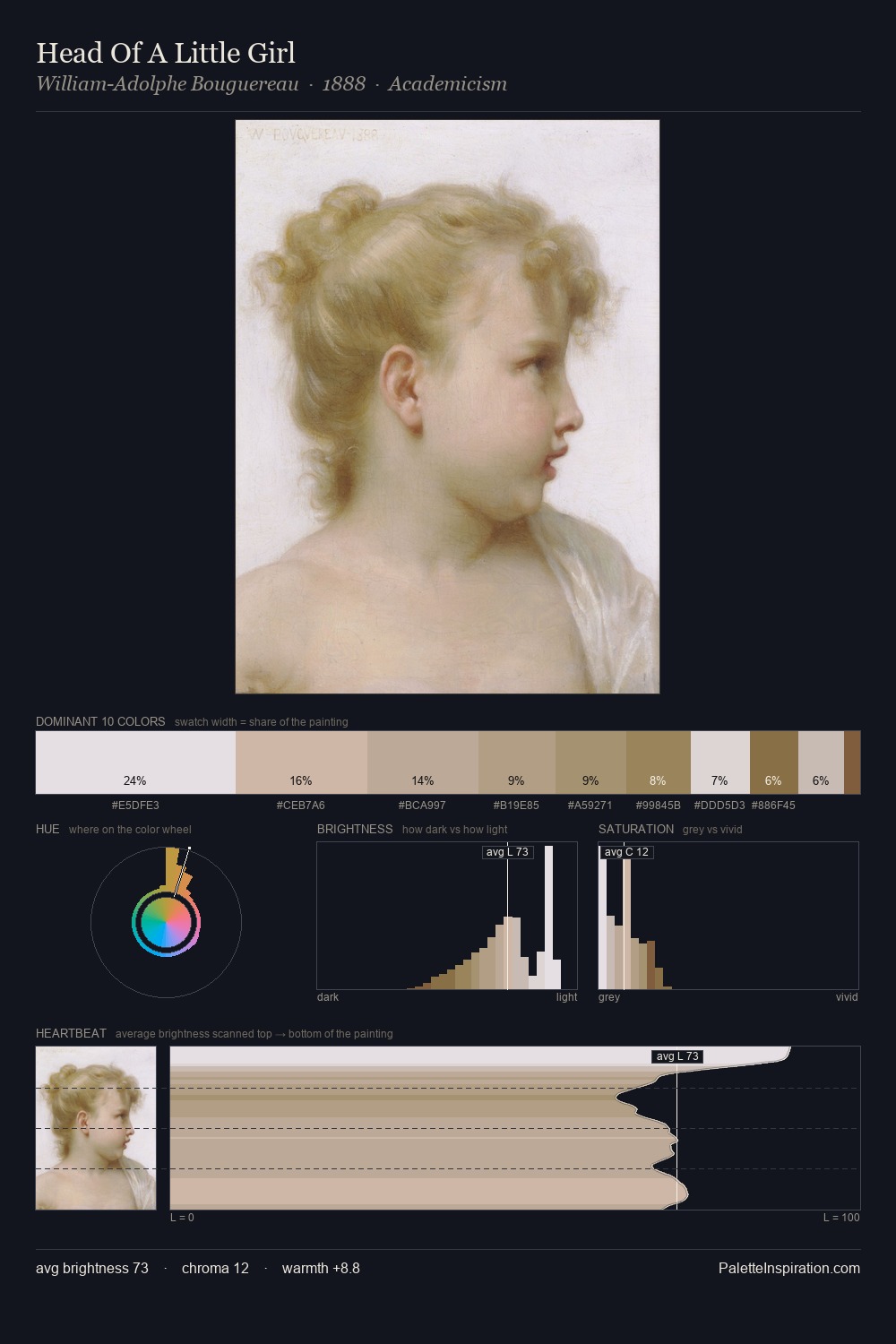Click the title 'Head Of A Little Girl'
The height and width of the screenshot is (1344, 896).
coord(166,53)
